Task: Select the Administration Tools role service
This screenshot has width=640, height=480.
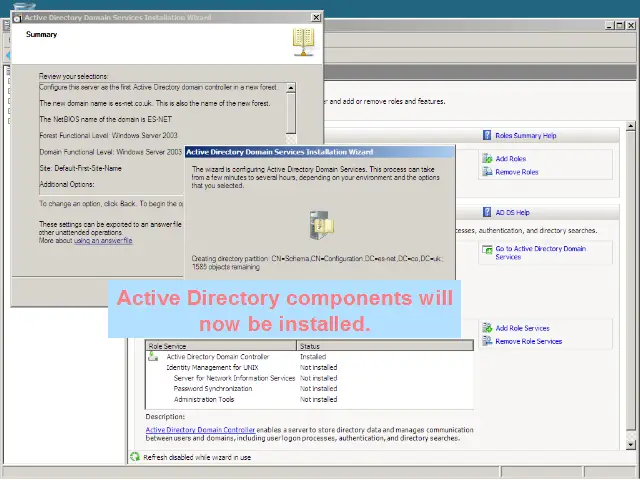Action: click(x=204, y=399)
